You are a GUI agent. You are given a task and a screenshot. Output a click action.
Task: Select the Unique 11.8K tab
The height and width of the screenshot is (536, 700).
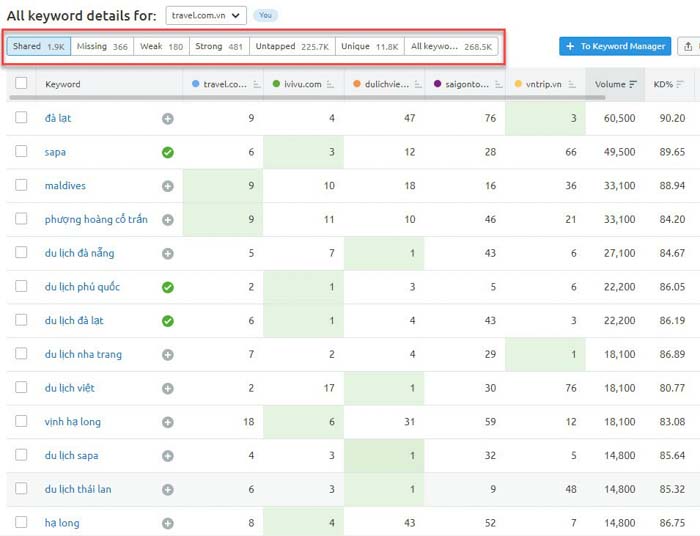coord(370,46)
